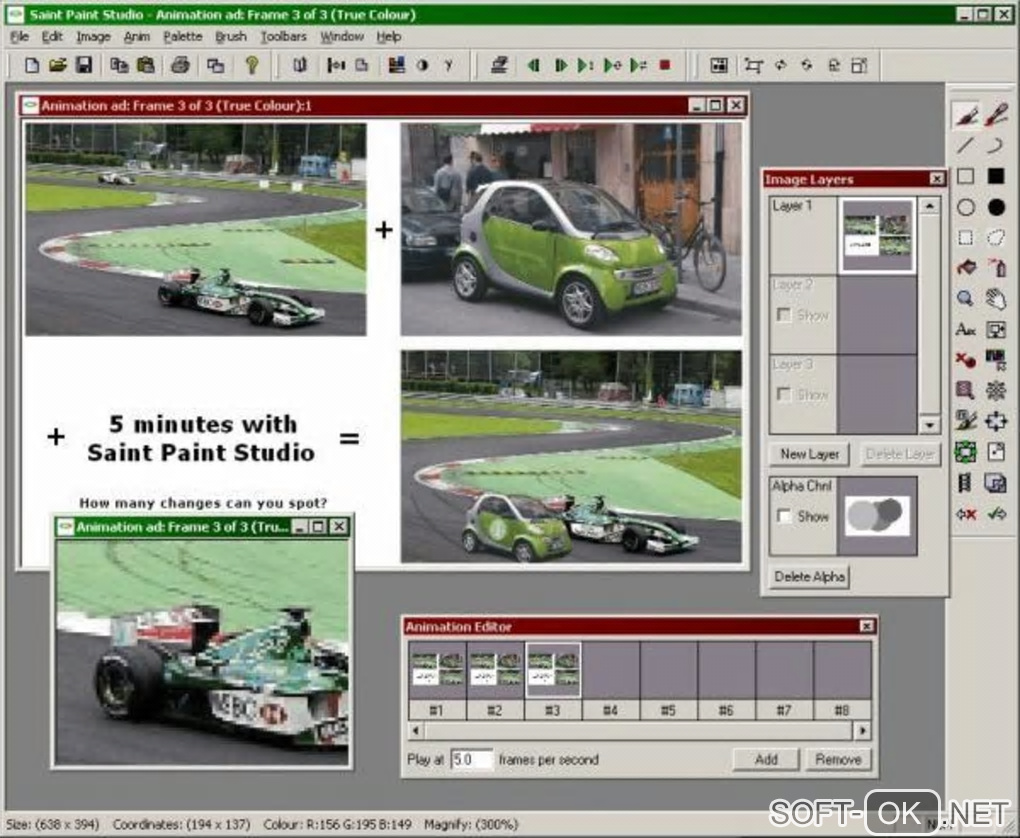Image resolution: width=1020 pixels, height=838 pixels.
Task: Click the frames per second input field
Action: 472,759
